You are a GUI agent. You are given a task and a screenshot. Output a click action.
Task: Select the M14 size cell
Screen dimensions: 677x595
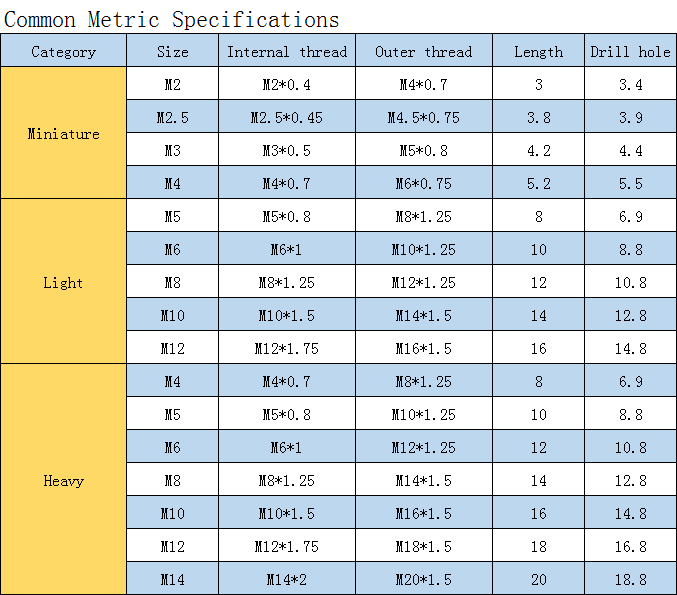[173, 578]
